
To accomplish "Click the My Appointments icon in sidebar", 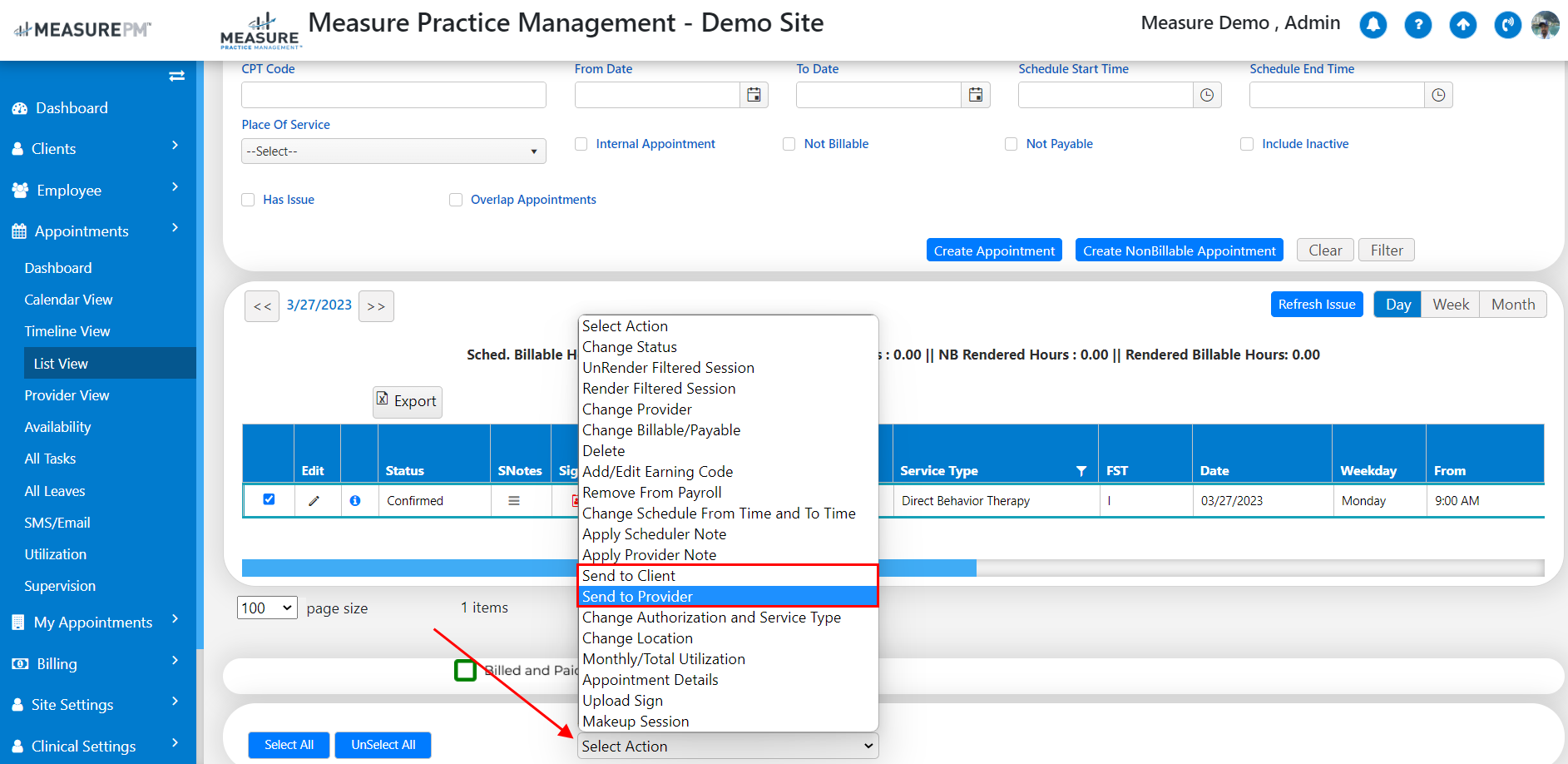I will point(18,623).
